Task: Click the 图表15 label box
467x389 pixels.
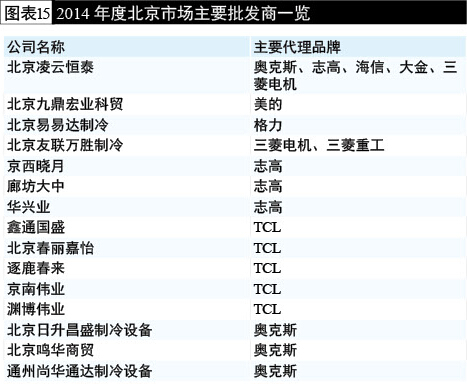Action: coord(26,13)
